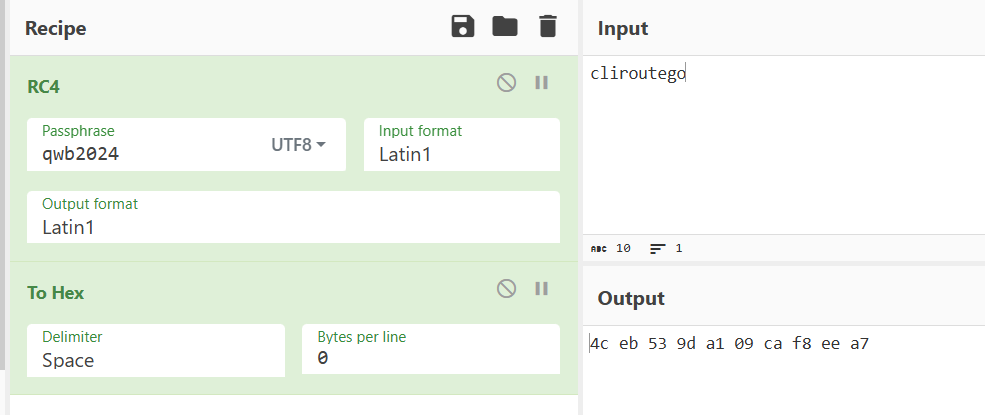This screenshot has height=415, width=985.
Task: Open the RC4 Output format selector
Action: (x=293, y=217)
